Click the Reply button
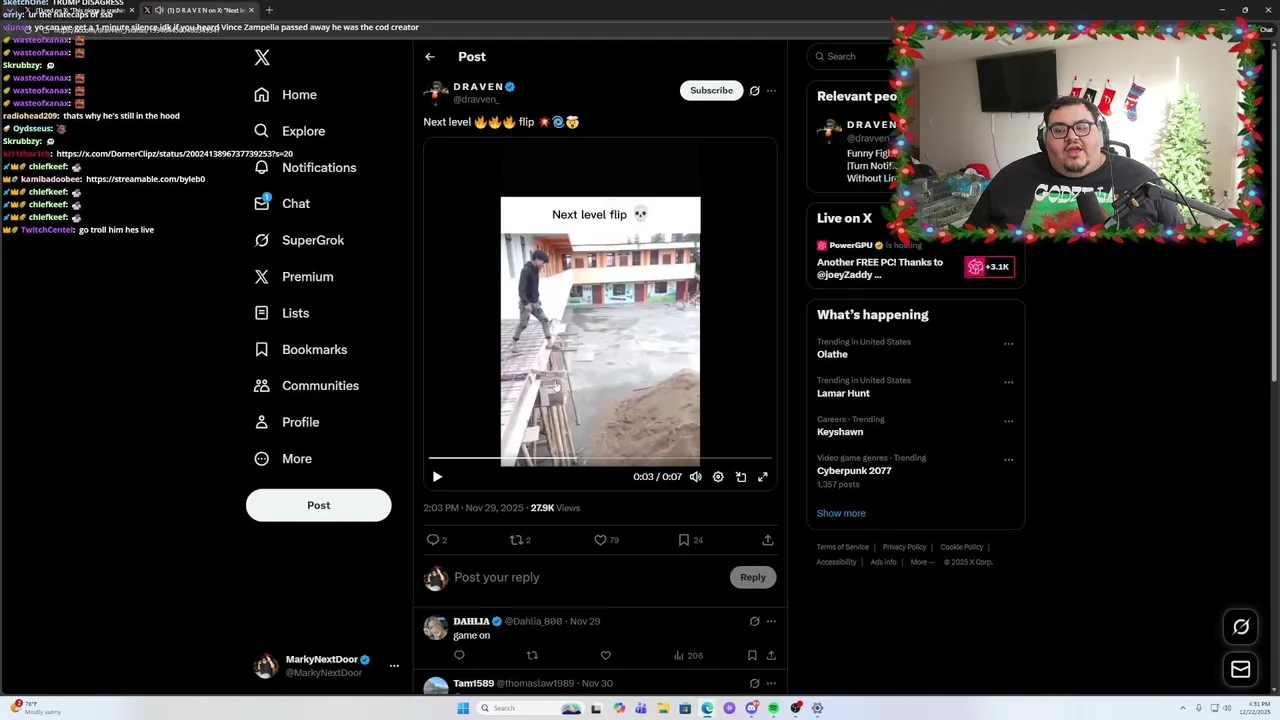The image size is (1280, 720). click(x=753, y=577)
